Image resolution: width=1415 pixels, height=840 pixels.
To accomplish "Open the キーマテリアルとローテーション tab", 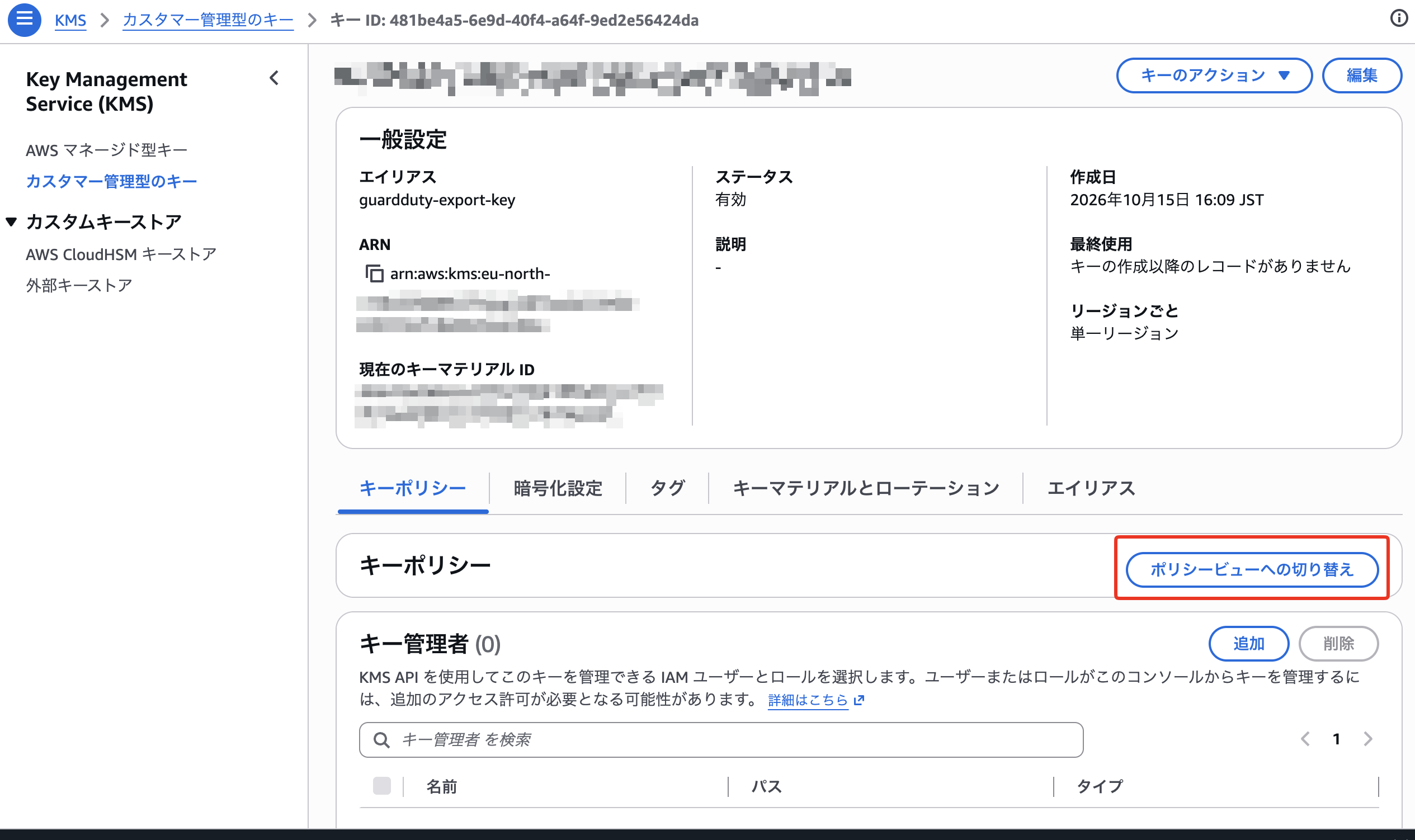I will (866, 488).
